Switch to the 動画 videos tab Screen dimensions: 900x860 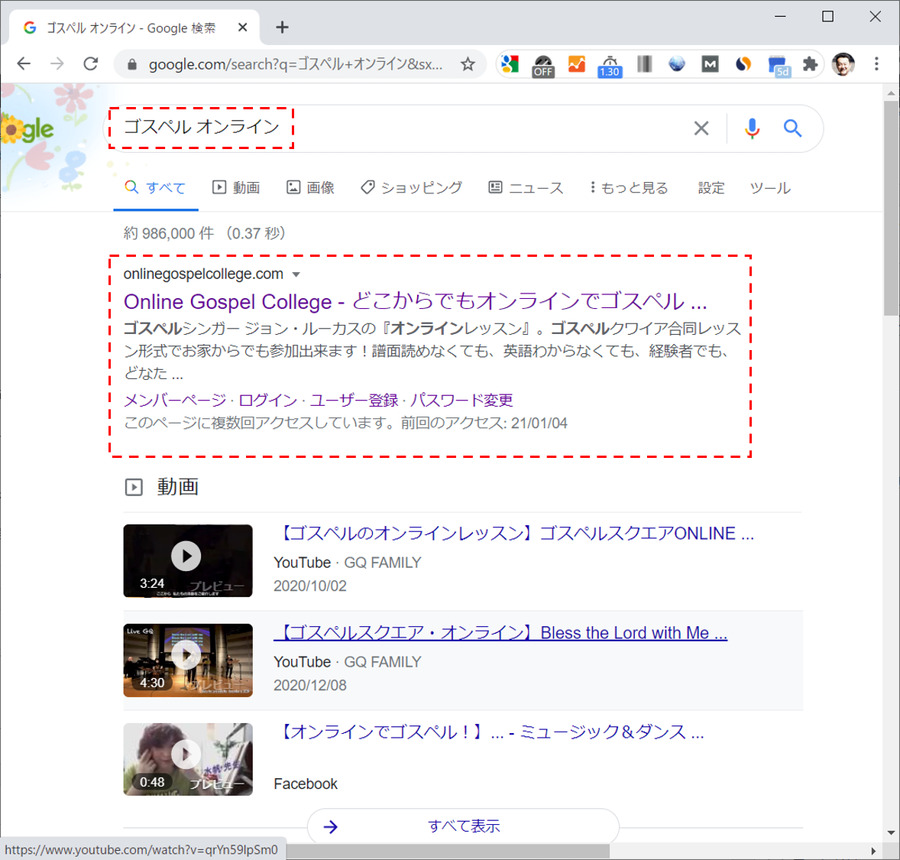pos(236,188)
